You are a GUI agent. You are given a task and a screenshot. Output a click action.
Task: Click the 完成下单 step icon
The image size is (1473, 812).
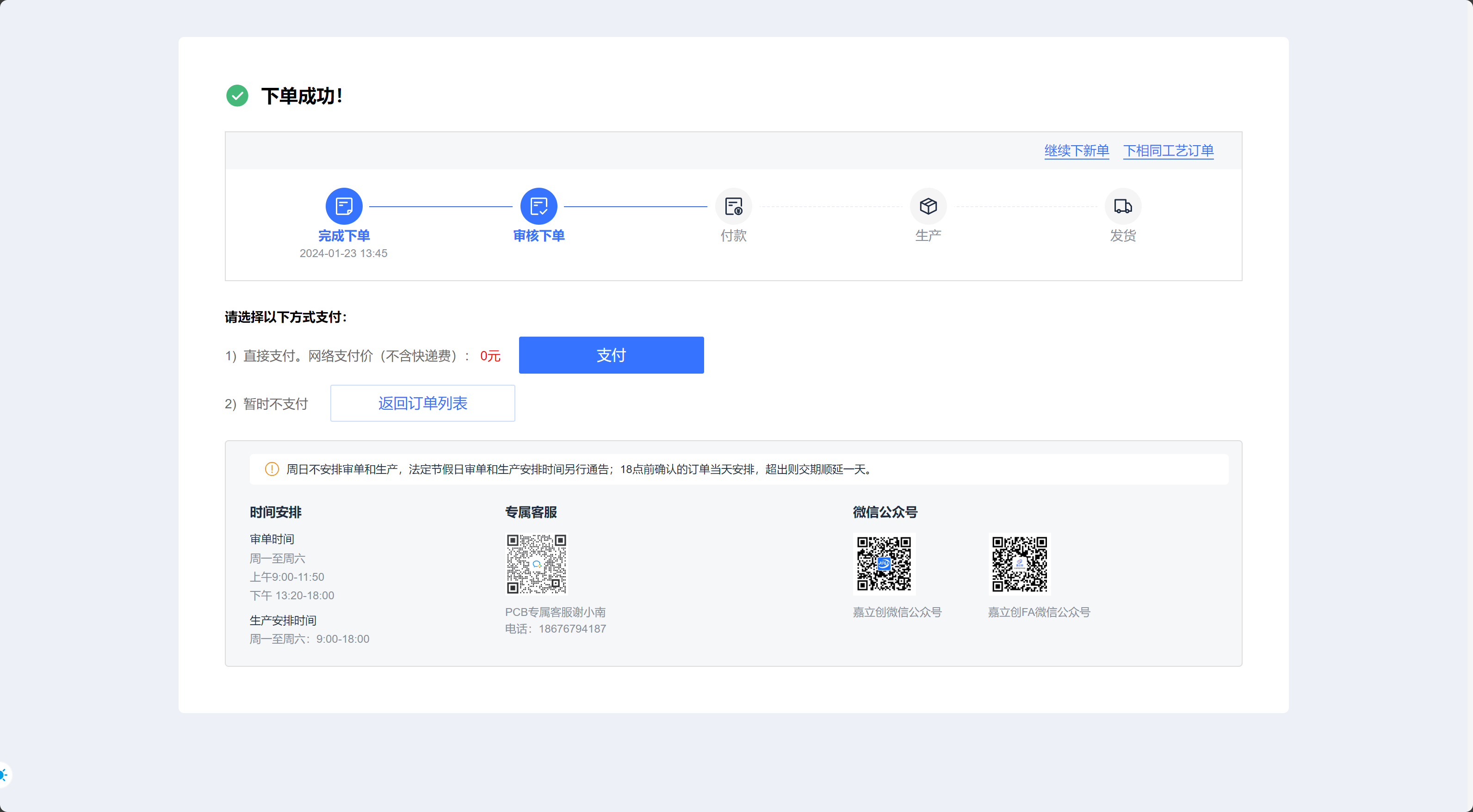coord(344,206)
